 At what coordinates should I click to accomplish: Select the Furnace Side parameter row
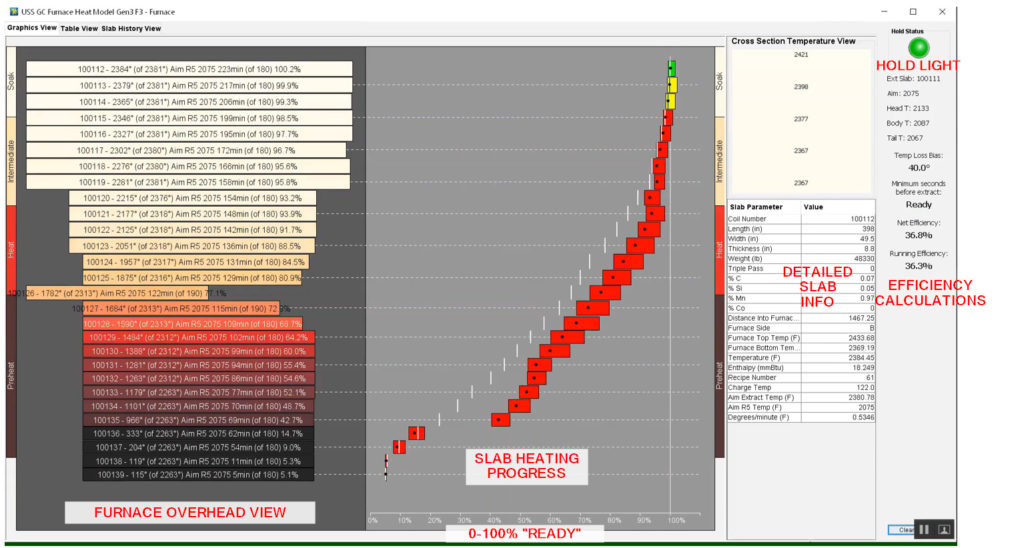pos(801,328)
